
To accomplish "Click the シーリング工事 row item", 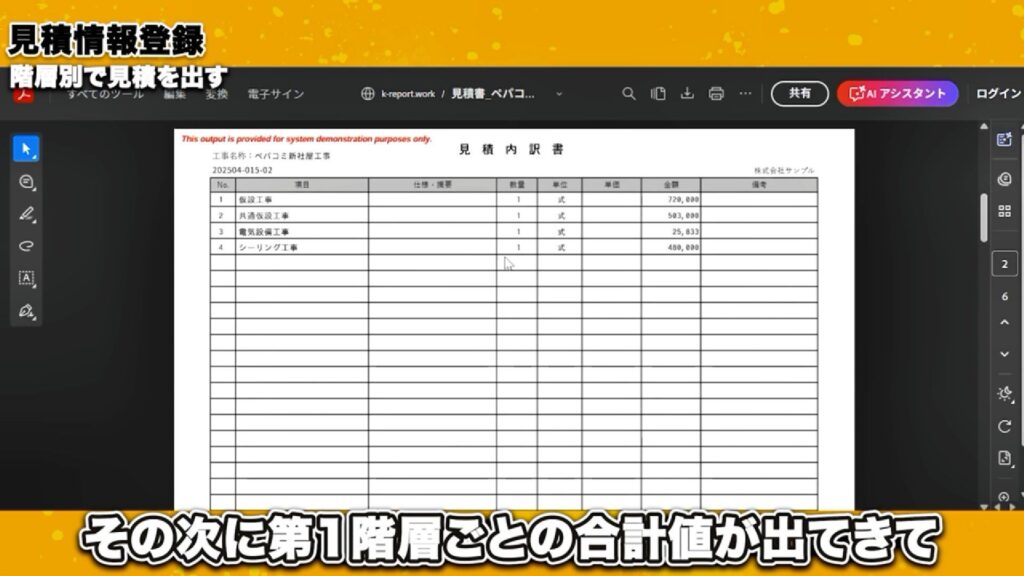I will pyautogui.click(x=268, y=248).
